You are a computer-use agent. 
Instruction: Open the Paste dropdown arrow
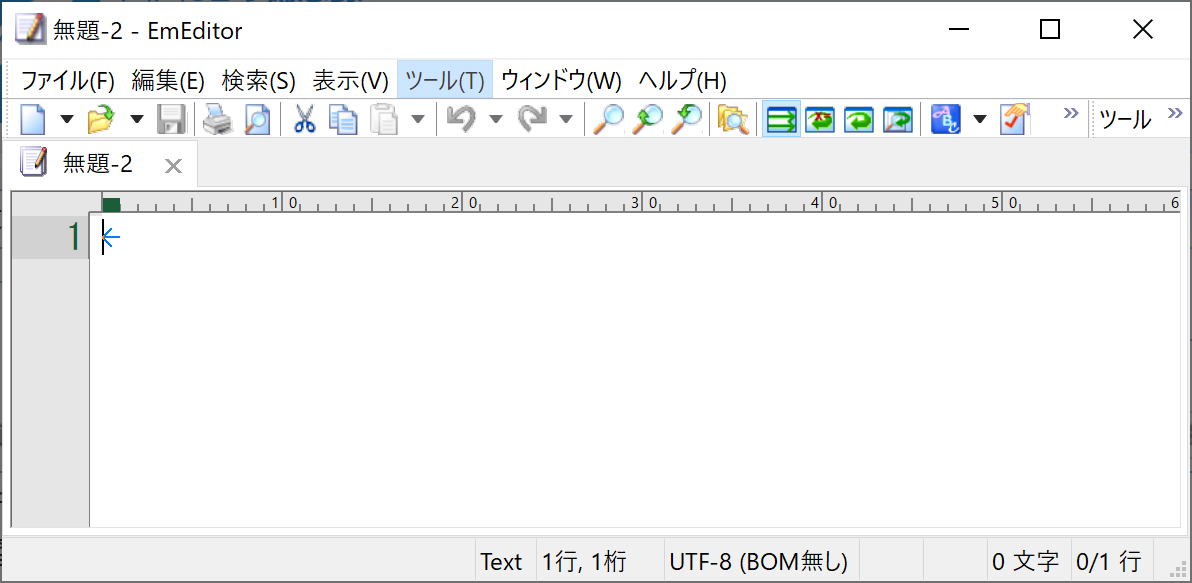(x=418, y=119)
